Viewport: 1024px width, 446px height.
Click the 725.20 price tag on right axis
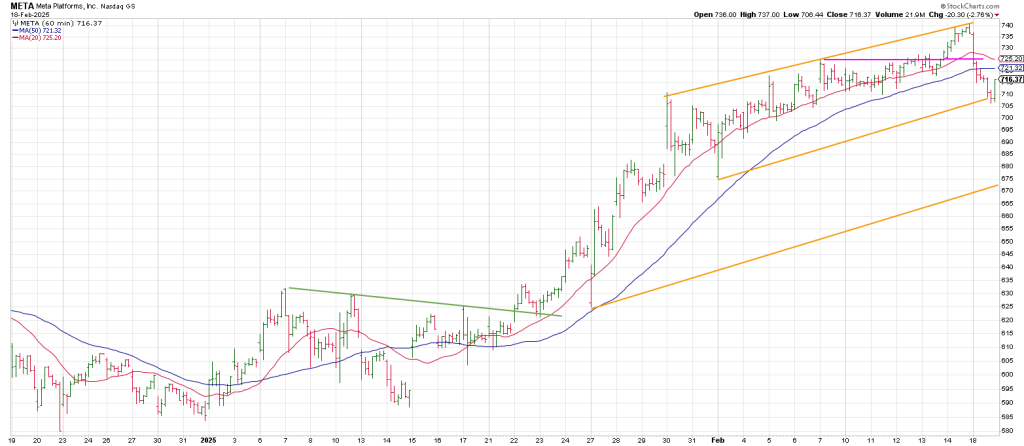(1011, 59)
